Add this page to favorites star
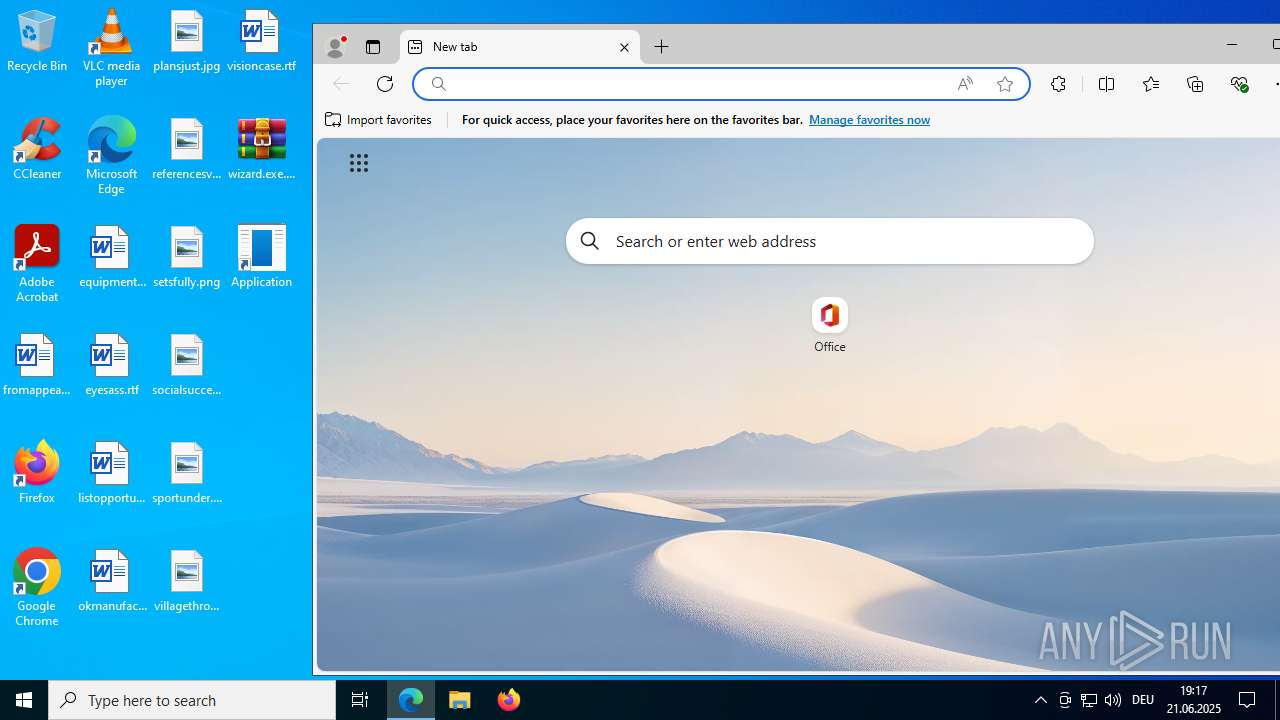 point(1005,84)
